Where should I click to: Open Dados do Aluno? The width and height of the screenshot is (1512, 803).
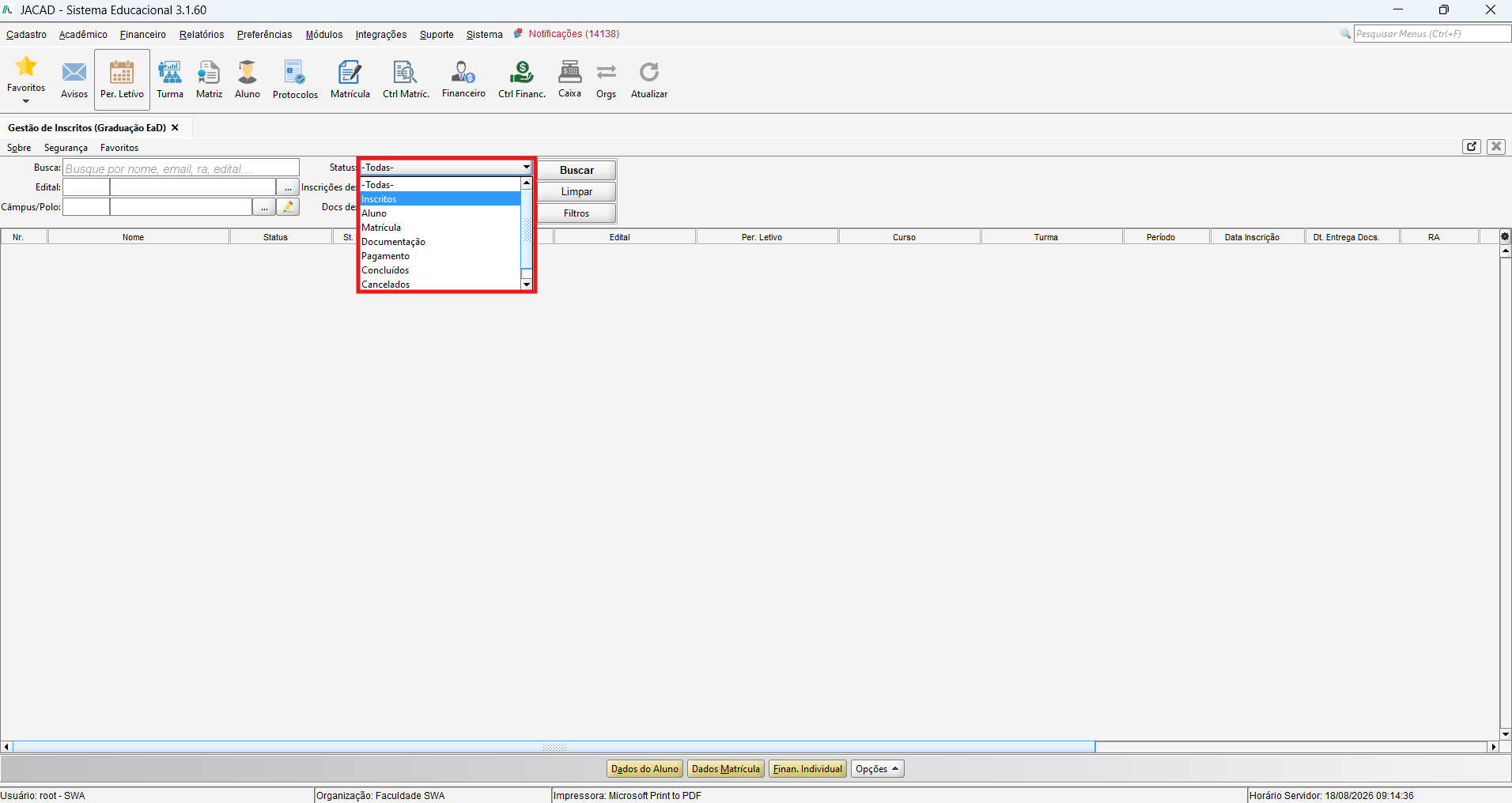pyautogui.click(x=644, y=769)
